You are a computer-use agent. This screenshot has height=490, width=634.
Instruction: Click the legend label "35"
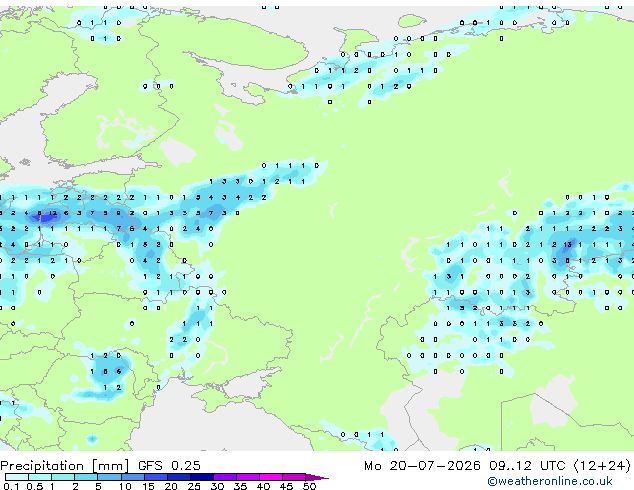(x=240, y=486)
